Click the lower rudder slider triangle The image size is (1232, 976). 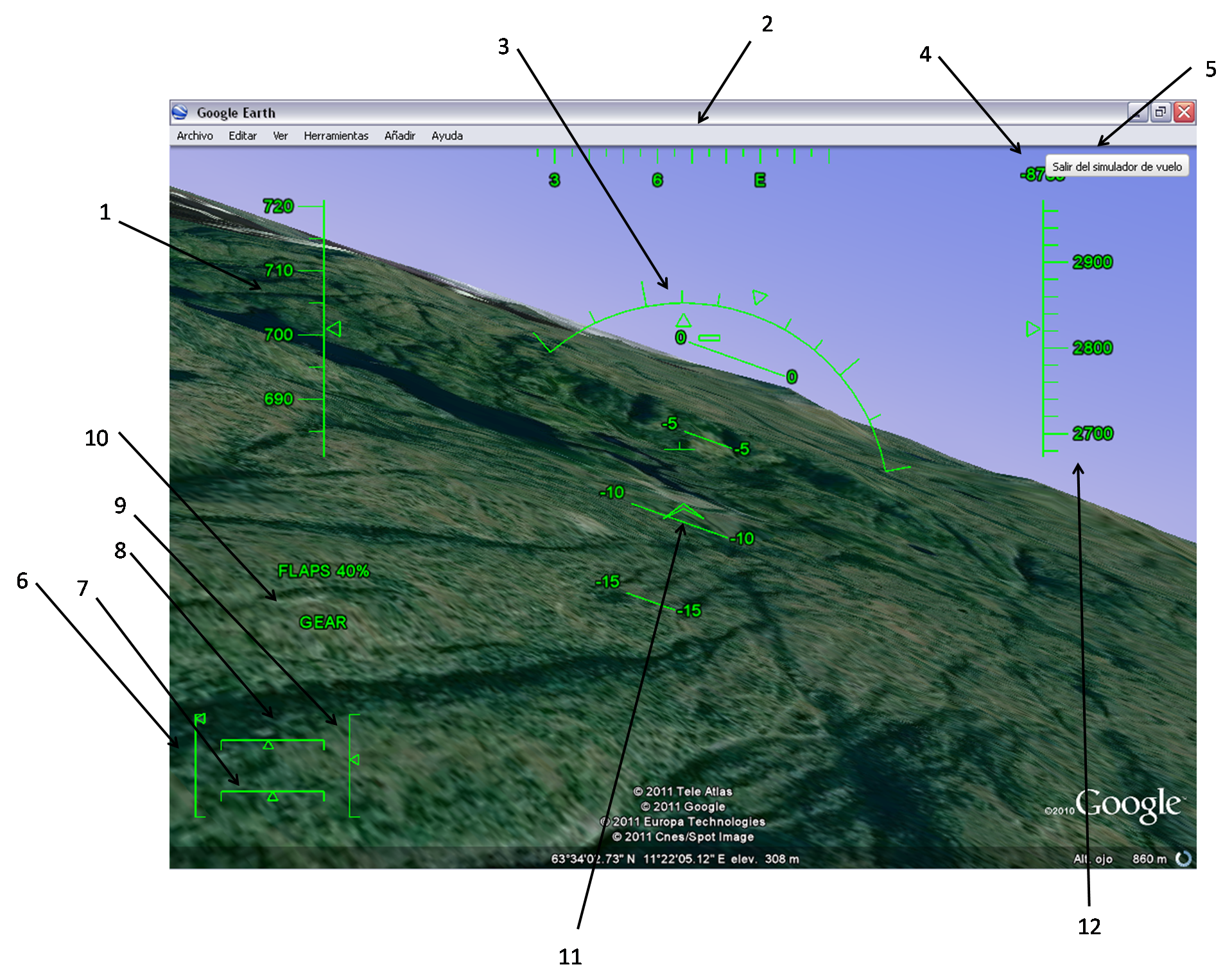[x=273, y=796]
